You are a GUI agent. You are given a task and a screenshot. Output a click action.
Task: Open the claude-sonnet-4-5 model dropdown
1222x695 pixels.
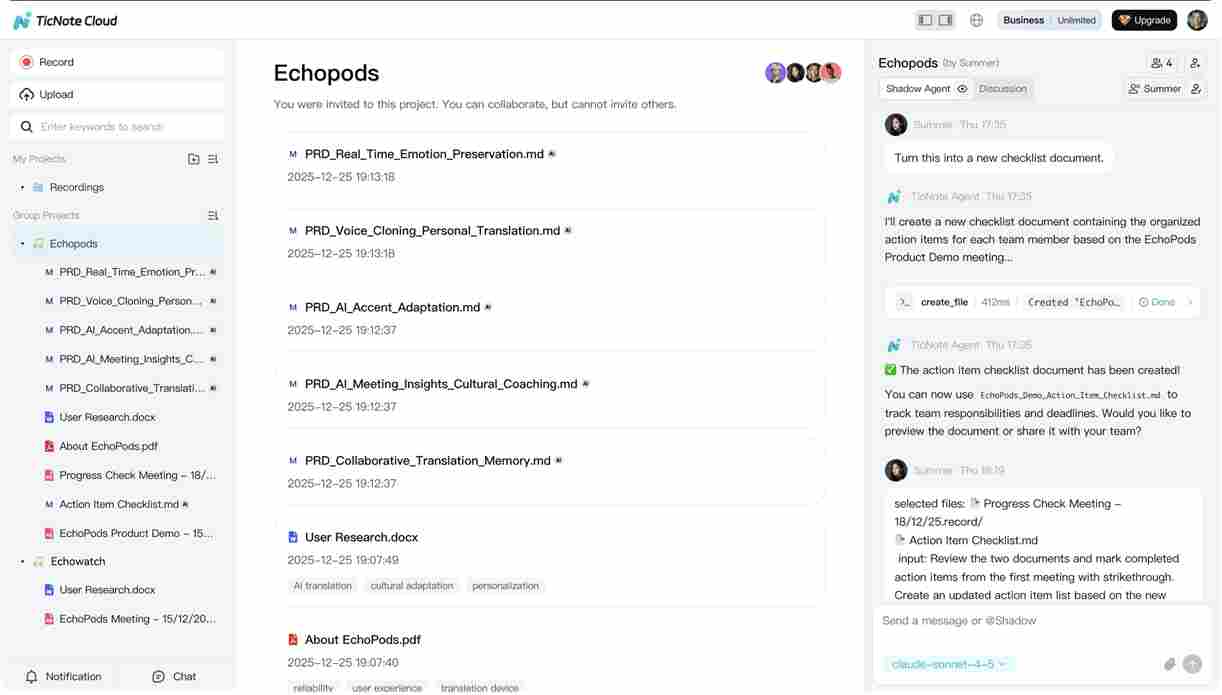click(947, 663)
